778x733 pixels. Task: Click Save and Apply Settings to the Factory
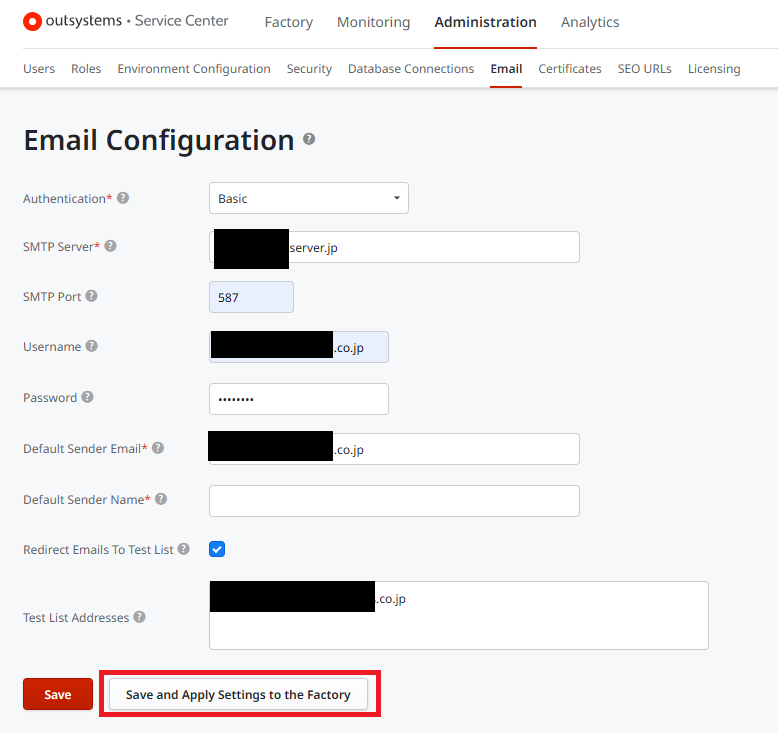(x=238, y=694)
